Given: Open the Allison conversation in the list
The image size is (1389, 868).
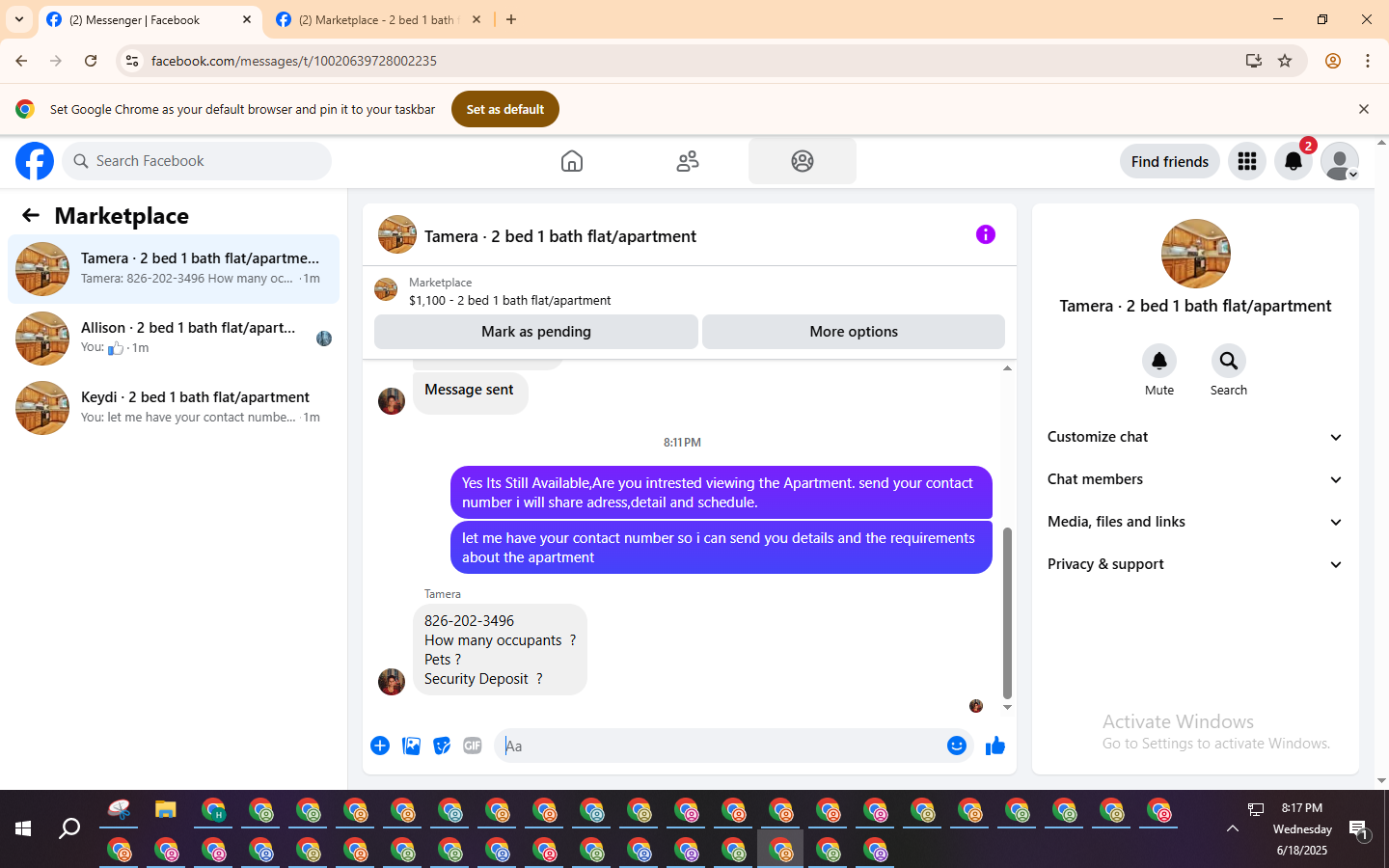Looking at the screenshot, I should (x=174, y=339).
